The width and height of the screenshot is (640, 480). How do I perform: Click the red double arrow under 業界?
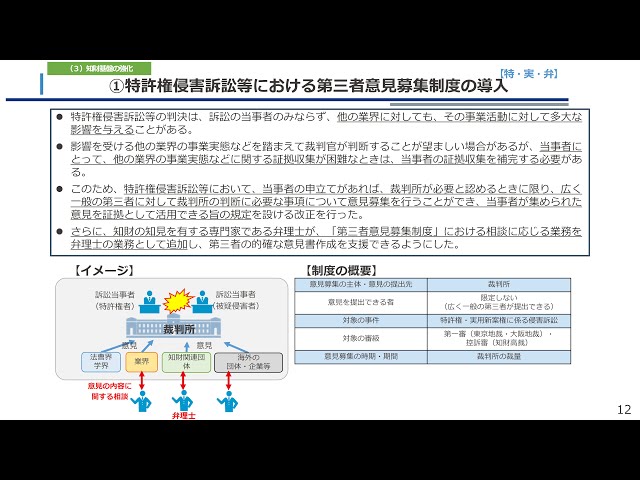142,380
